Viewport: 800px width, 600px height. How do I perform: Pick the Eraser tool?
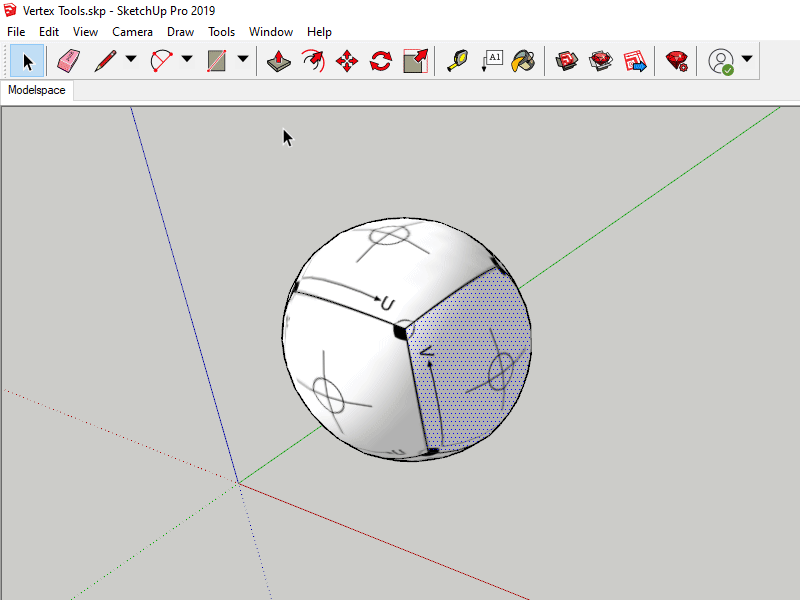pyautogui.click(x=68, y=61)
